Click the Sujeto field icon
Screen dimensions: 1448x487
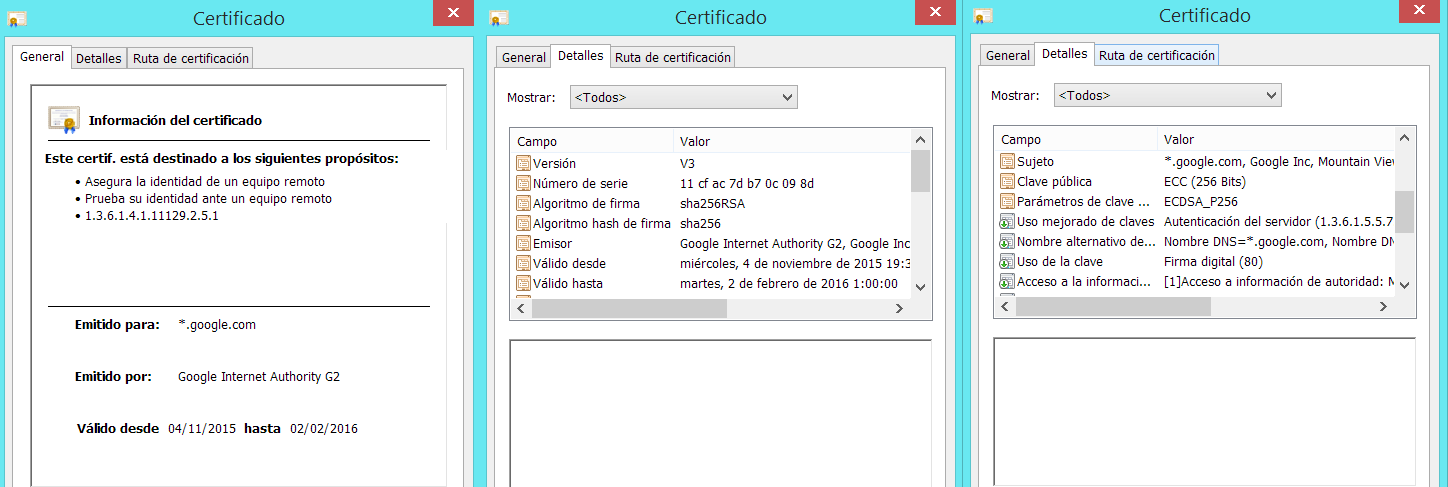pyautogui.click(x=1007, y=161)
